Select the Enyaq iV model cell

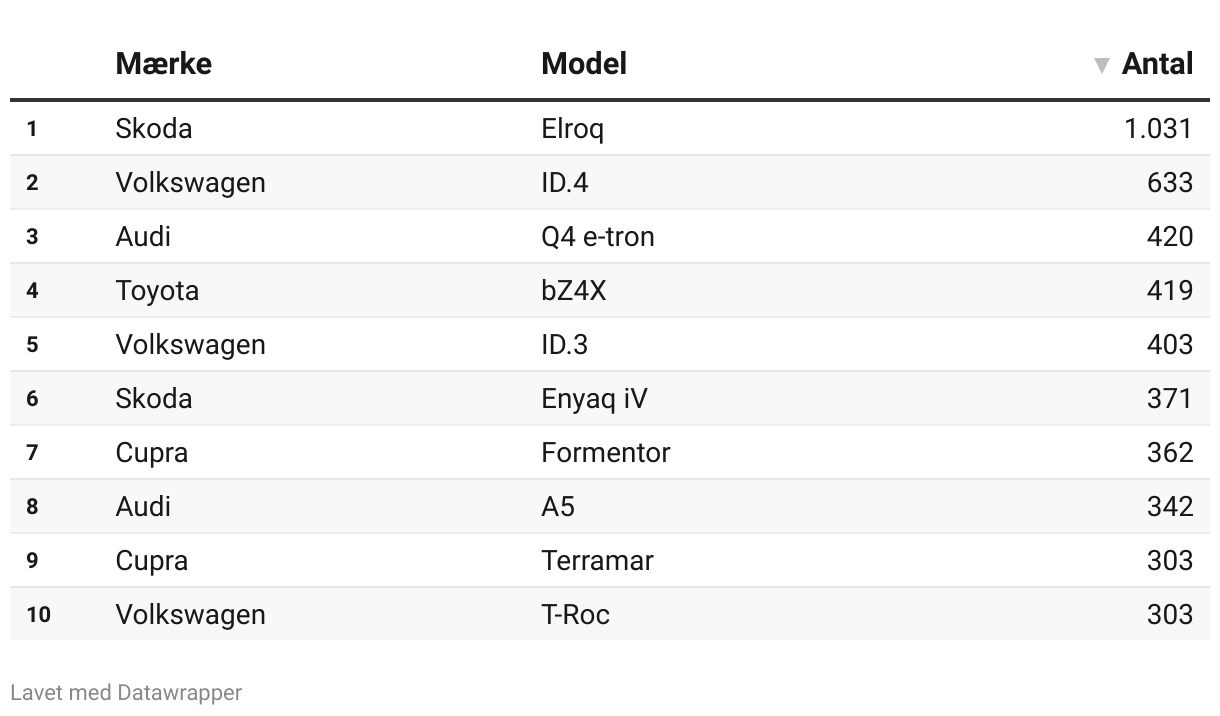click(594, 398)
